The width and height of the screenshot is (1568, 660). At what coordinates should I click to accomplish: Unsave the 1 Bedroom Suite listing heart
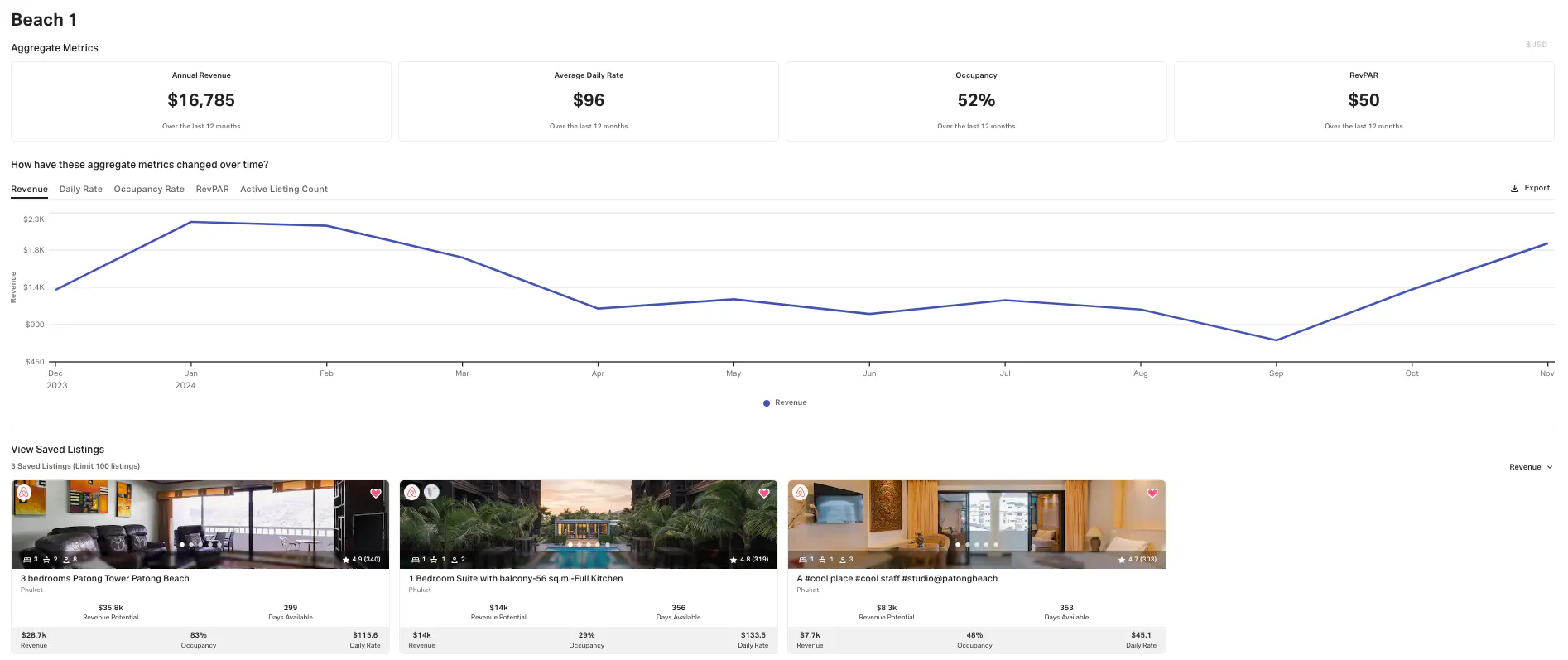pos(764,493)
